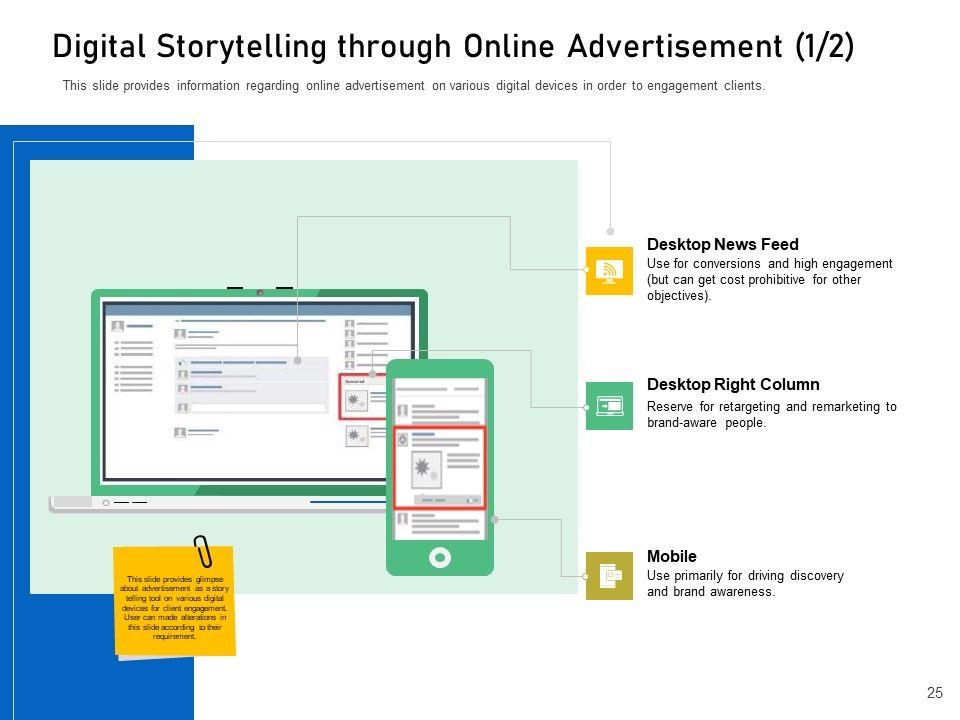Click the profile avatar at laptop screen top-left

click(x=118, y=326)
